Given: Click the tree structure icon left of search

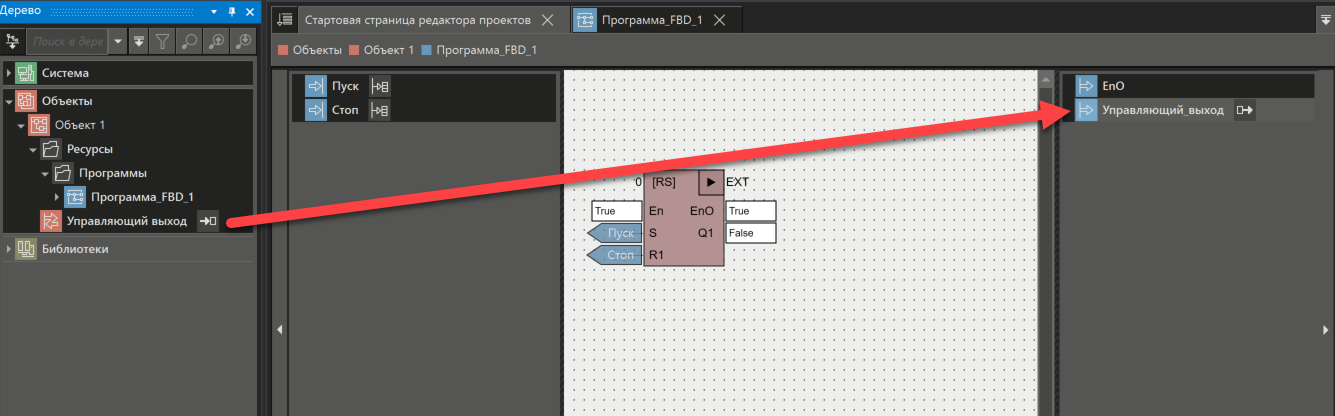Looking at the screenshot, I should pyautogui.click(x=13, y=41).
